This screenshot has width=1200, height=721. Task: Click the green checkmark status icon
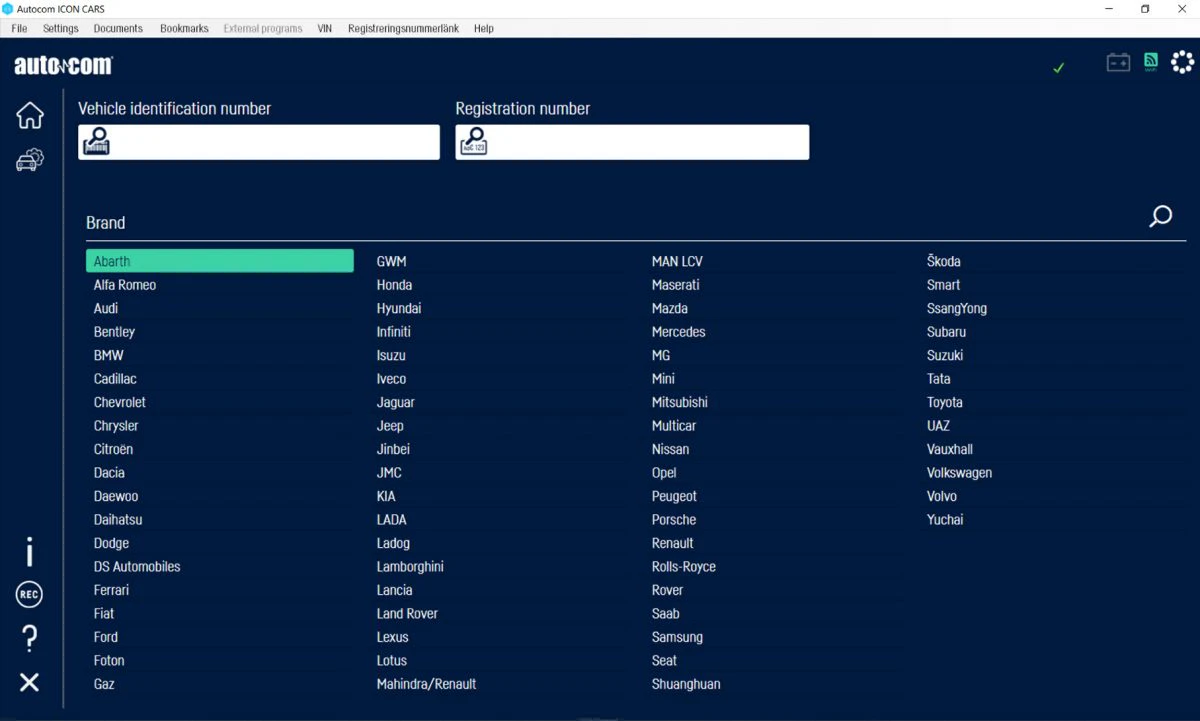[1059, 68]
